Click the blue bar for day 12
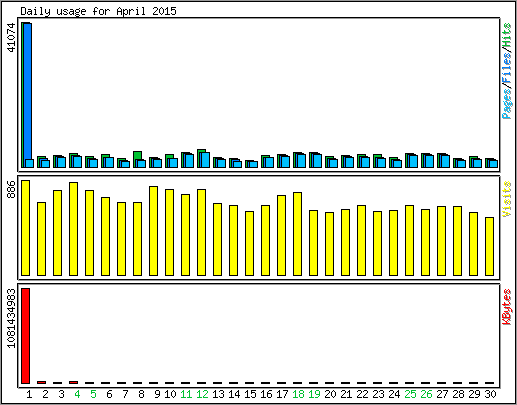 click(205, 160)
